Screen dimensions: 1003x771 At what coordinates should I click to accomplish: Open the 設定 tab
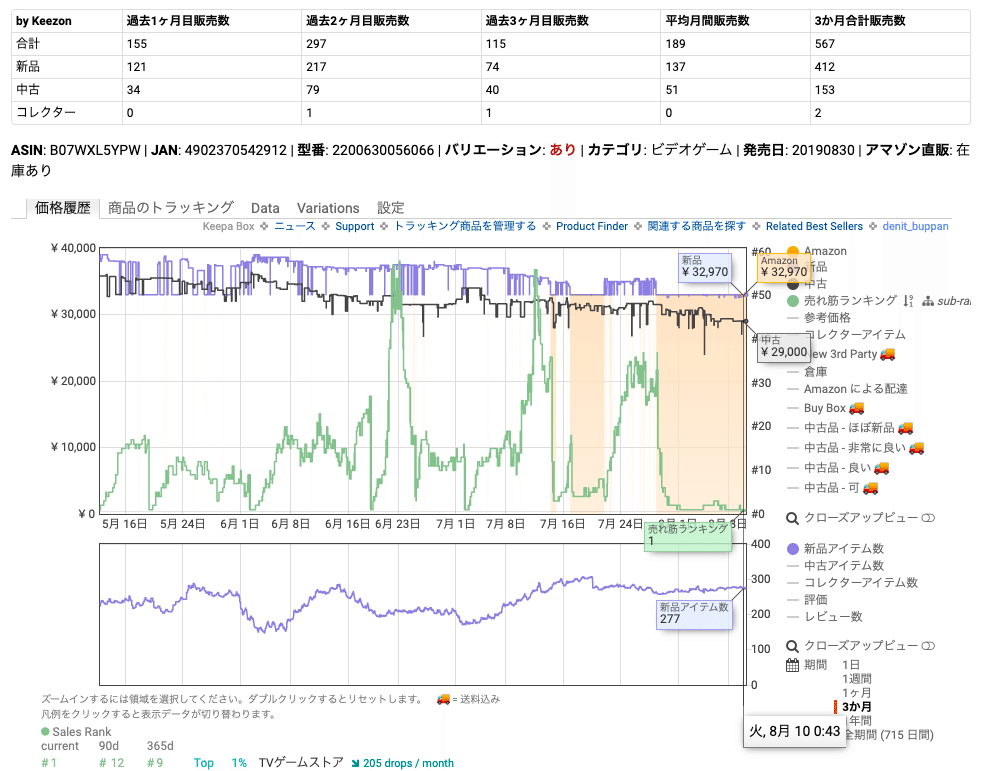point(390,208)
